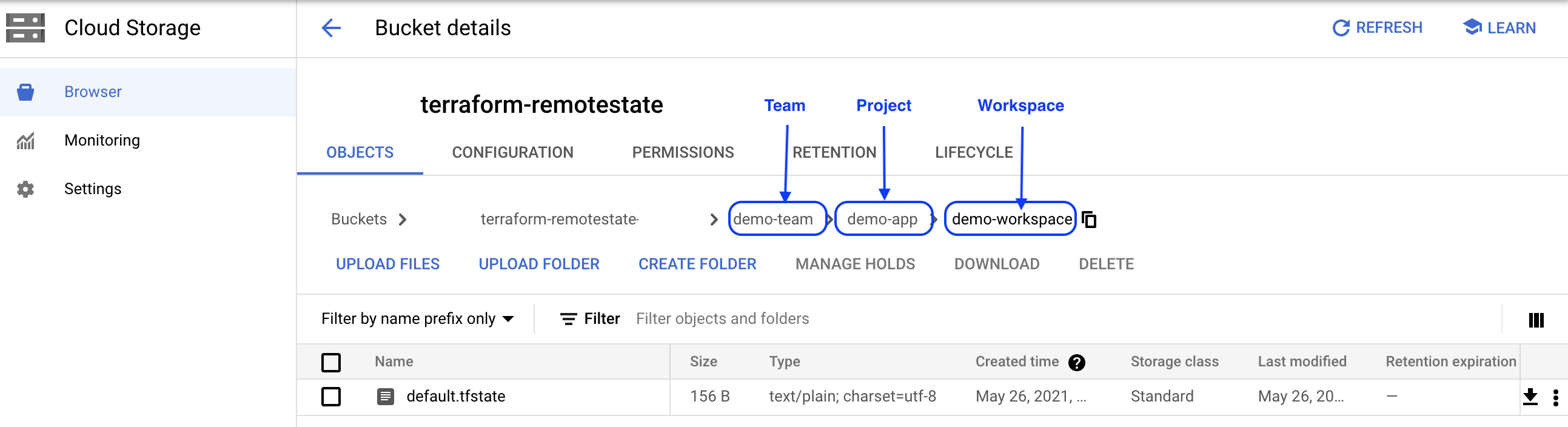1568x427 pixels.
Task: Switch to the Permissions tab
Action: [x=683, y=152]
